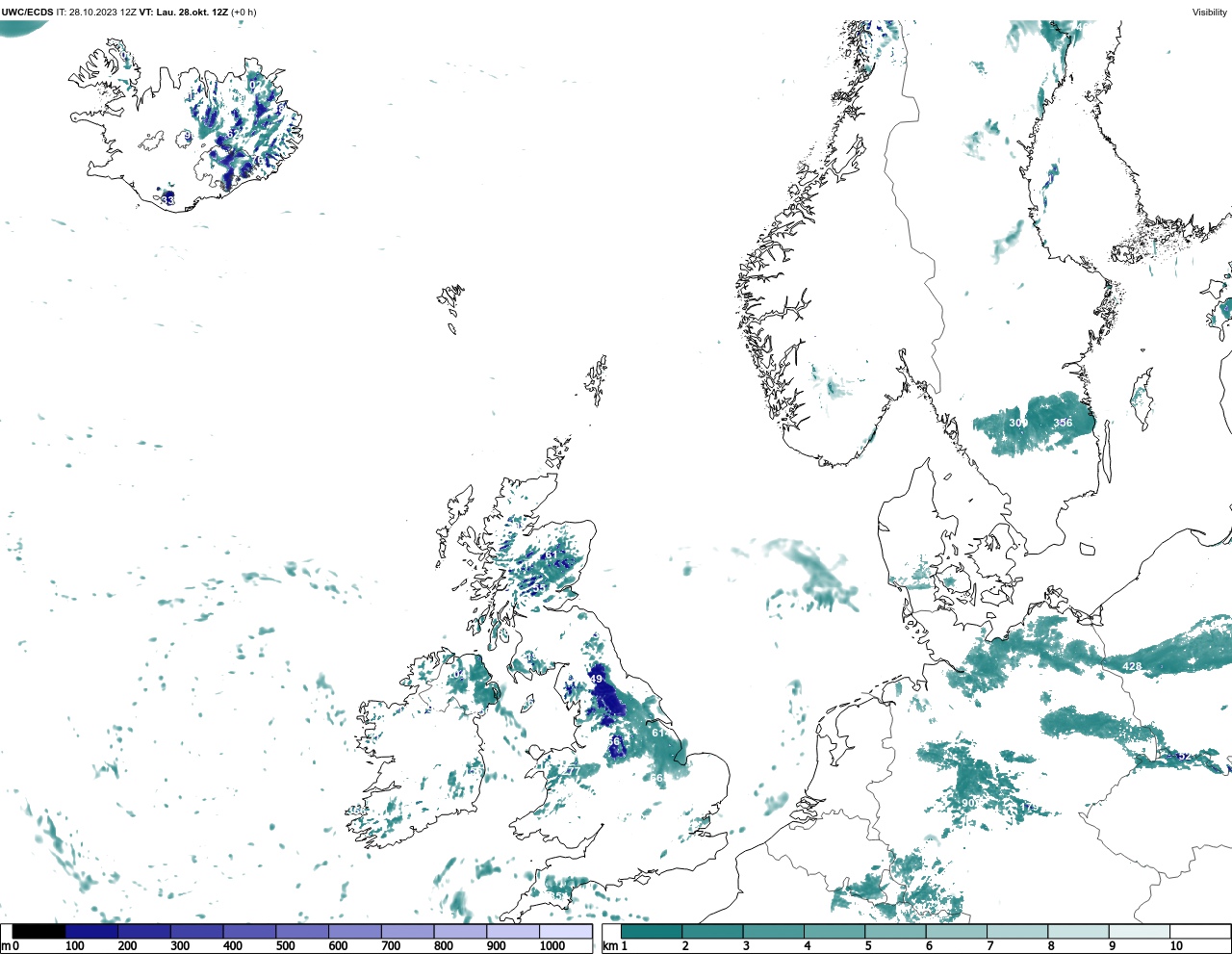Click the dark teal 1–2 km legend swatch
The width and height of the screenshot is (1232, 954).
652,932
